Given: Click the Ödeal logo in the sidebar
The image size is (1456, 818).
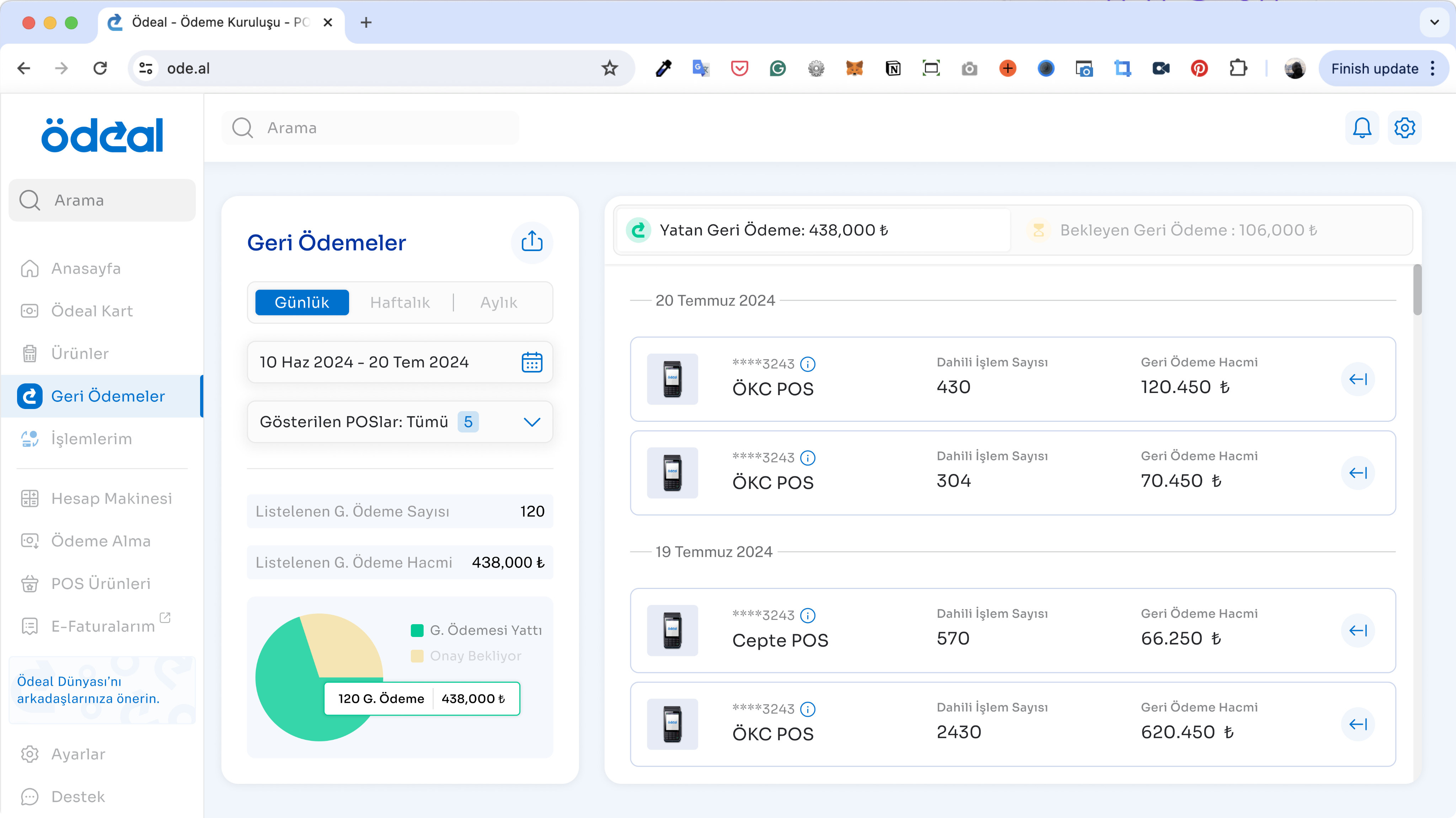Looking at the screenshot, I should point(102,136).
